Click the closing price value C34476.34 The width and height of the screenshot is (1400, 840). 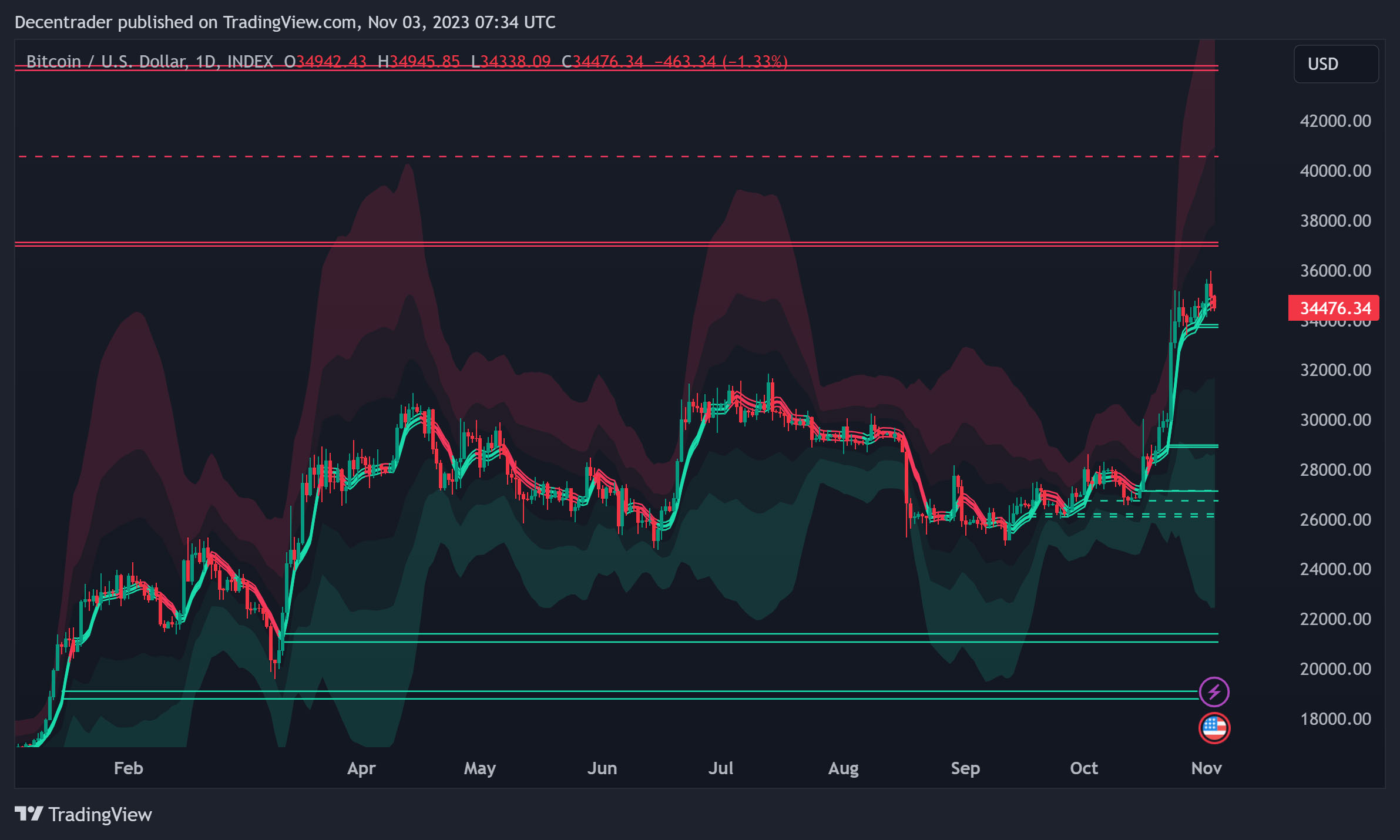603,62
